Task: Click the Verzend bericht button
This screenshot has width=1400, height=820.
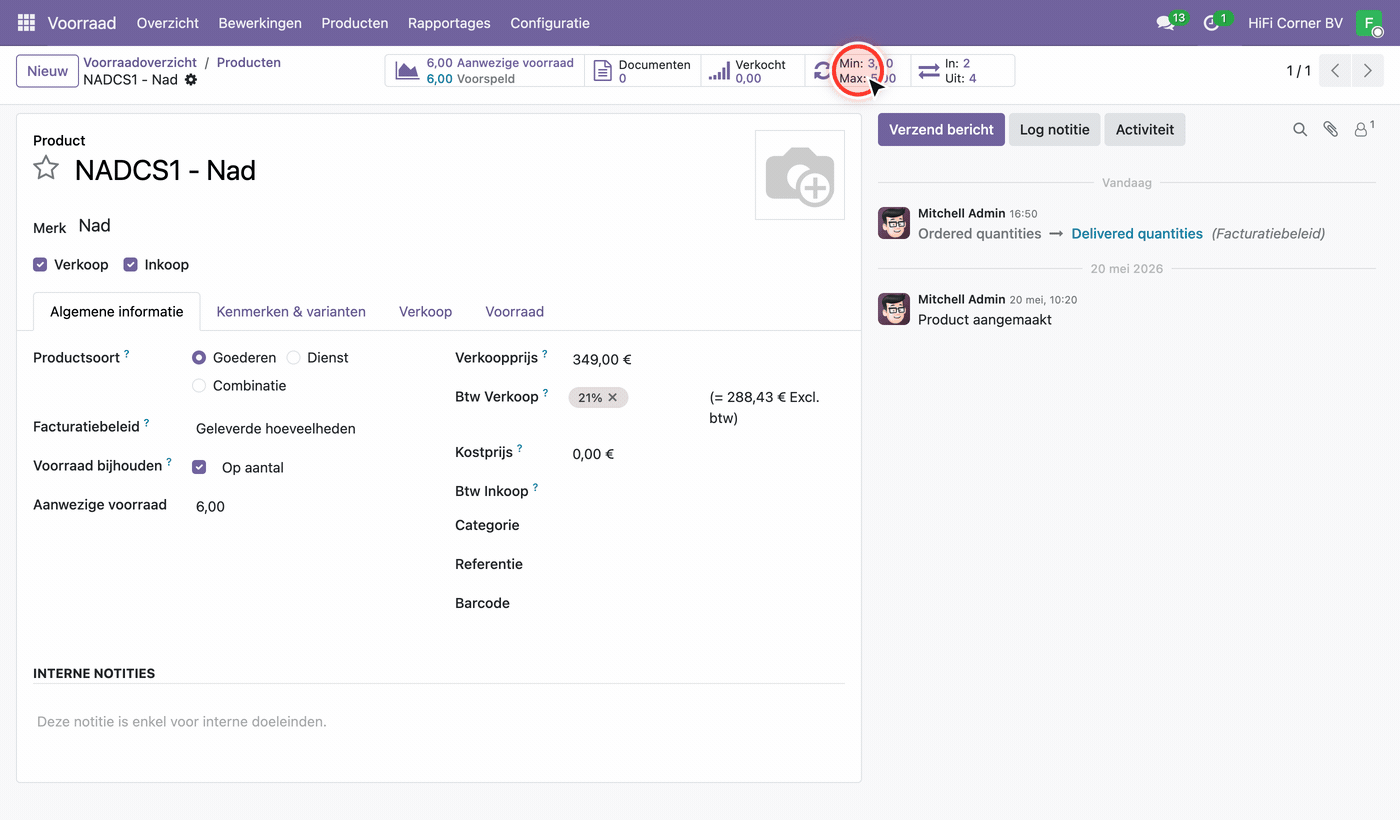Action: coord(941,129)
